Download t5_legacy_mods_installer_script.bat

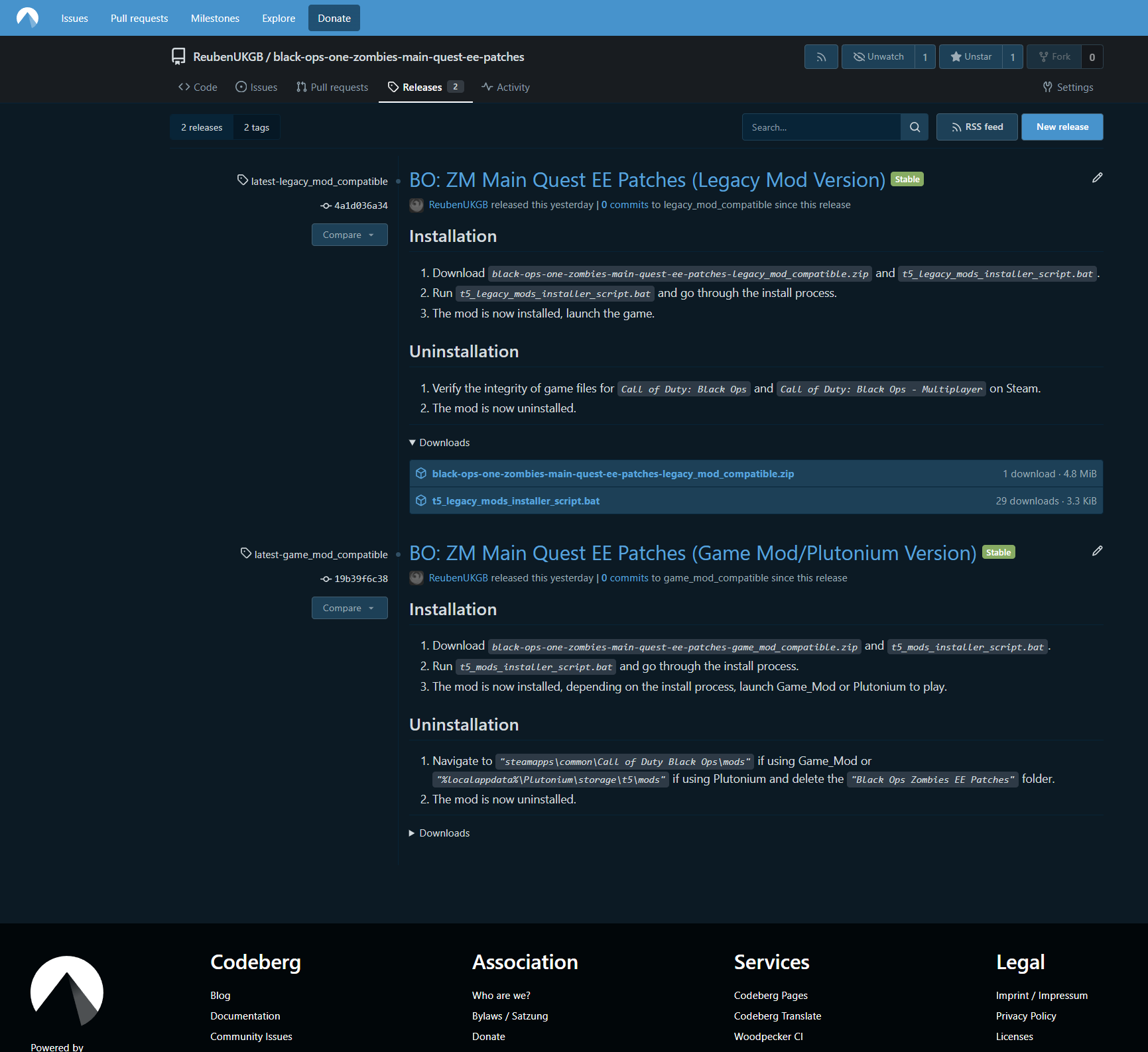point(516,501)
